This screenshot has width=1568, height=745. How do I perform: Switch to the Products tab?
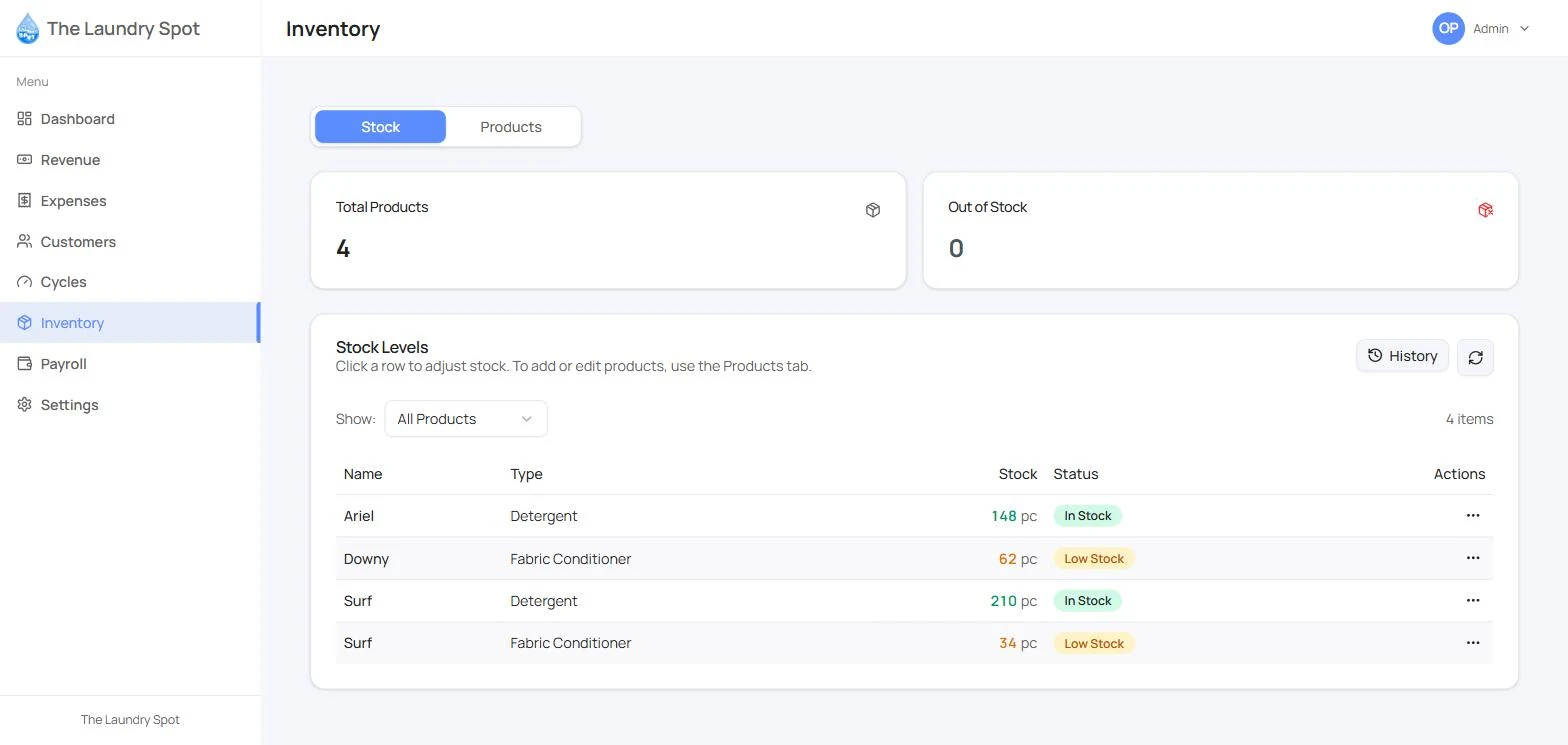coord(511,127)
